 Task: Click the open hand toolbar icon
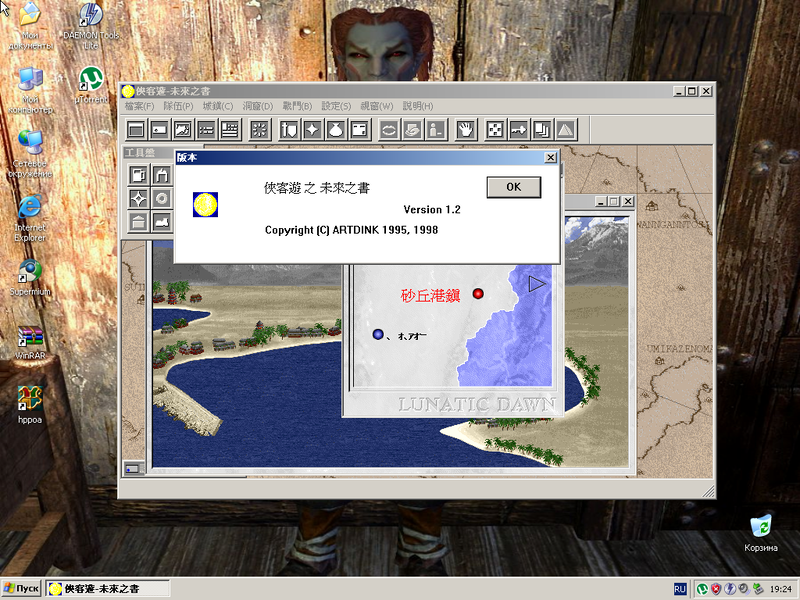click(466, 130)
